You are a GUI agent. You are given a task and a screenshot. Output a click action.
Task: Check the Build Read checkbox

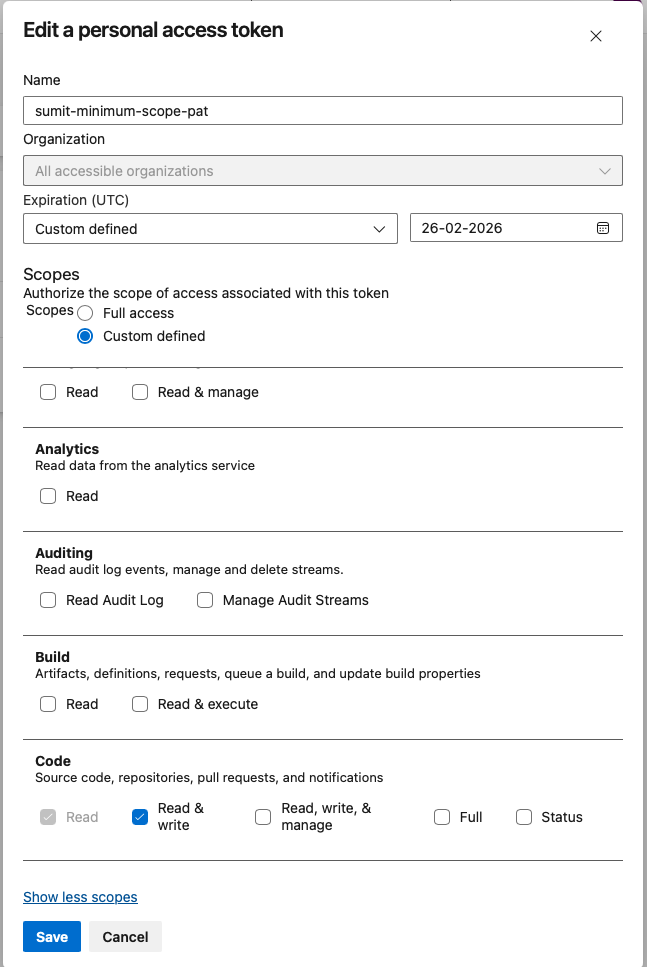pyautogui.click(x=48, y=704)
